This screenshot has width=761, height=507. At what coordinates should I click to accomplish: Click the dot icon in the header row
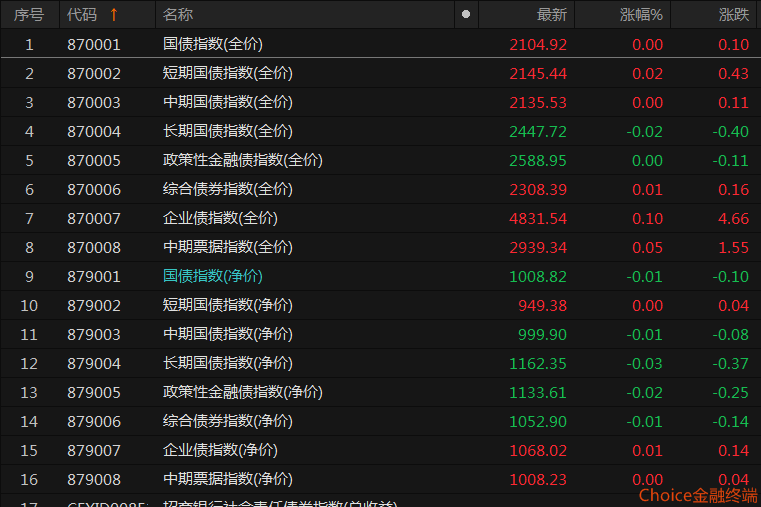pyautogui.click(x=466, y=14)
